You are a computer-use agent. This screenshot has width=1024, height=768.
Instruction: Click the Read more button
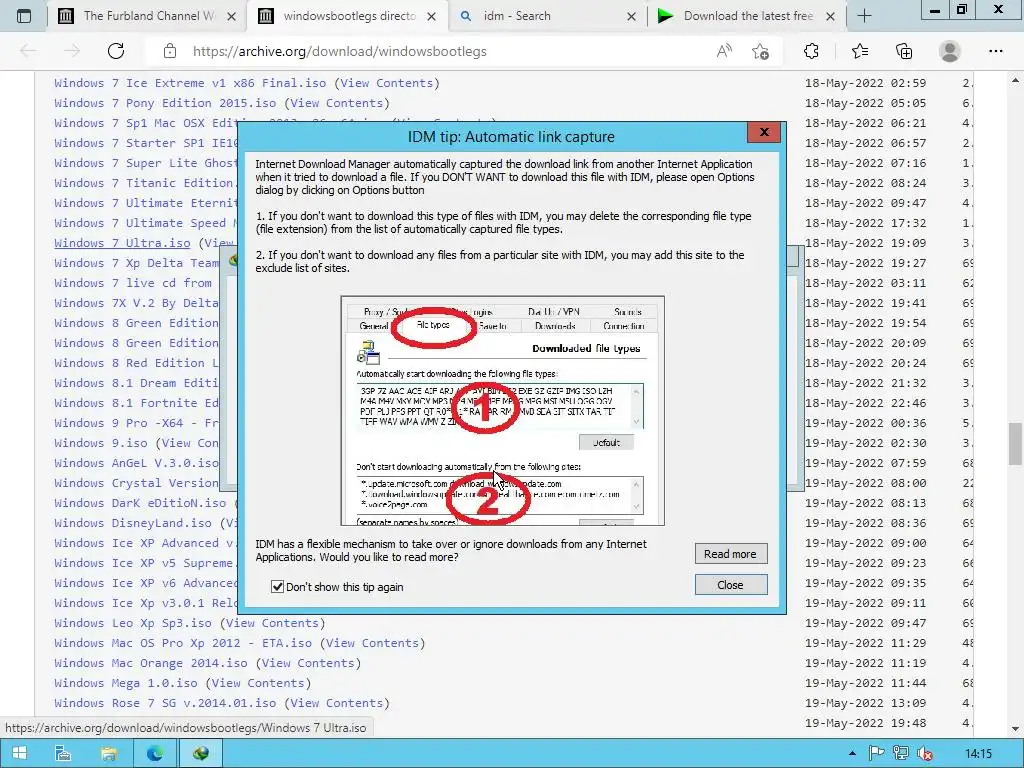click(x=730, y=554)
